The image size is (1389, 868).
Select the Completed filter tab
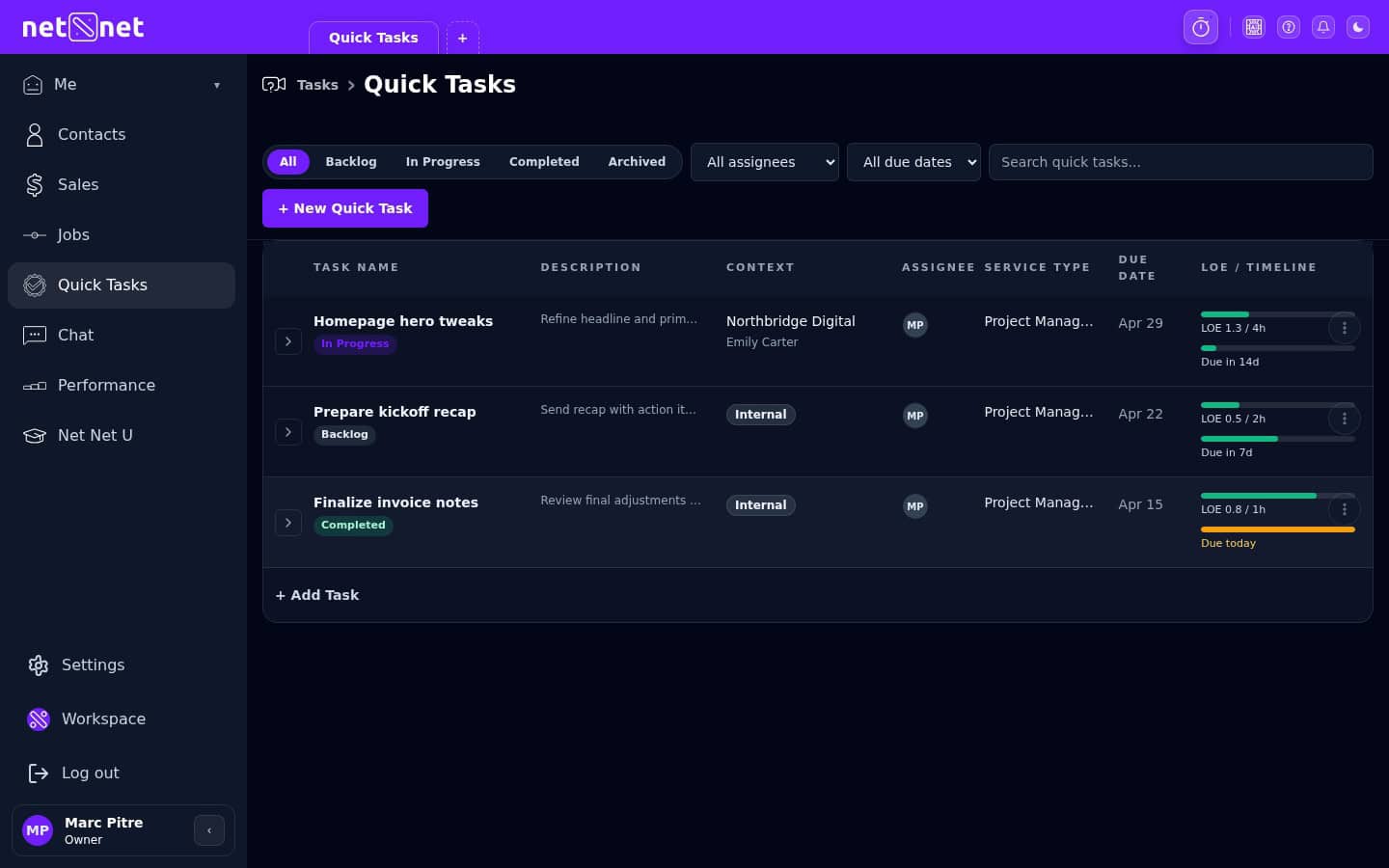(544, 162)
